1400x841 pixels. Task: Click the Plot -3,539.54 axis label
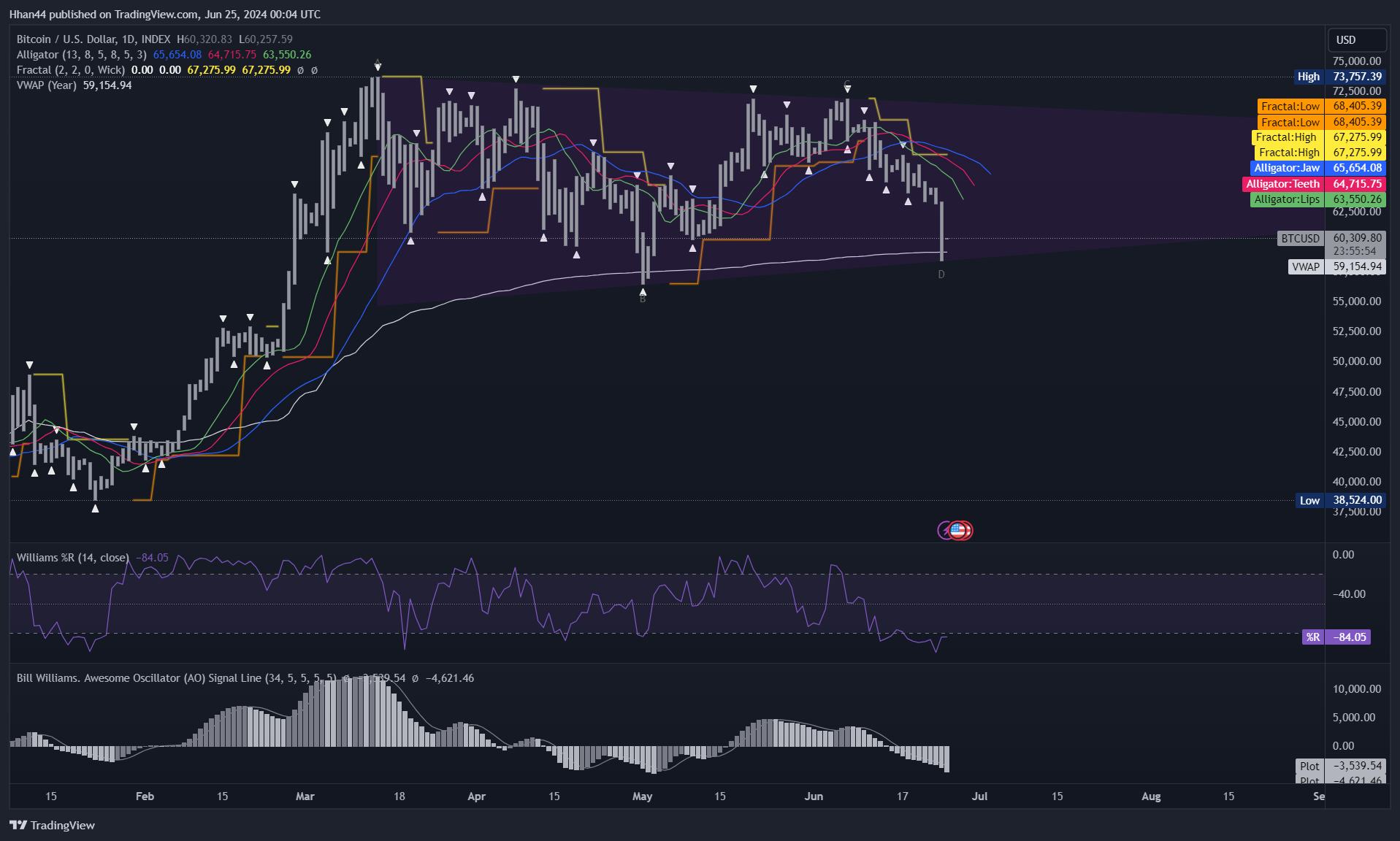(x=1341, y=766)
